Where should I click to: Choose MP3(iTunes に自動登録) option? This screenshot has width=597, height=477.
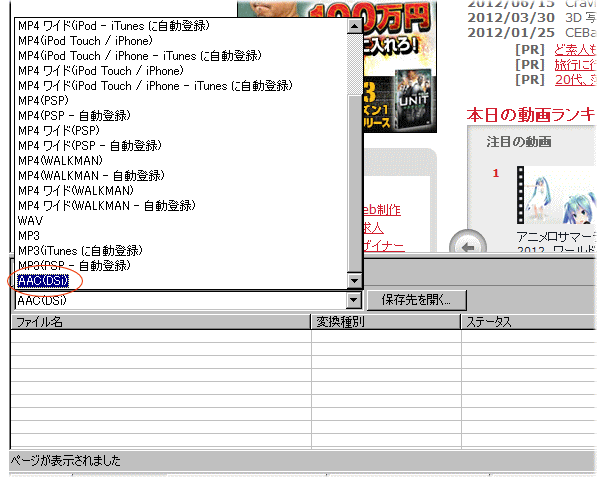pos(80,251)
